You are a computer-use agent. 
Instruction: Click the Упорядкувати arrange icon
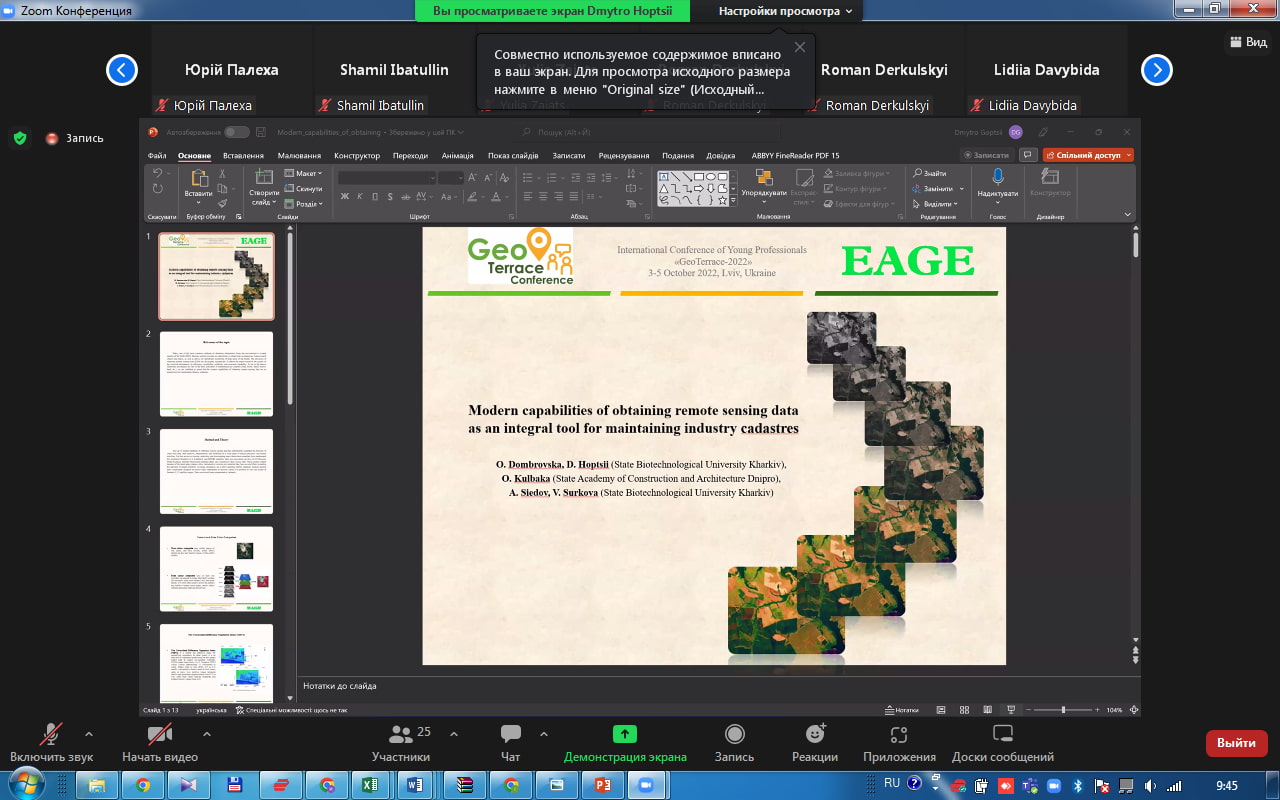(764, 178)
